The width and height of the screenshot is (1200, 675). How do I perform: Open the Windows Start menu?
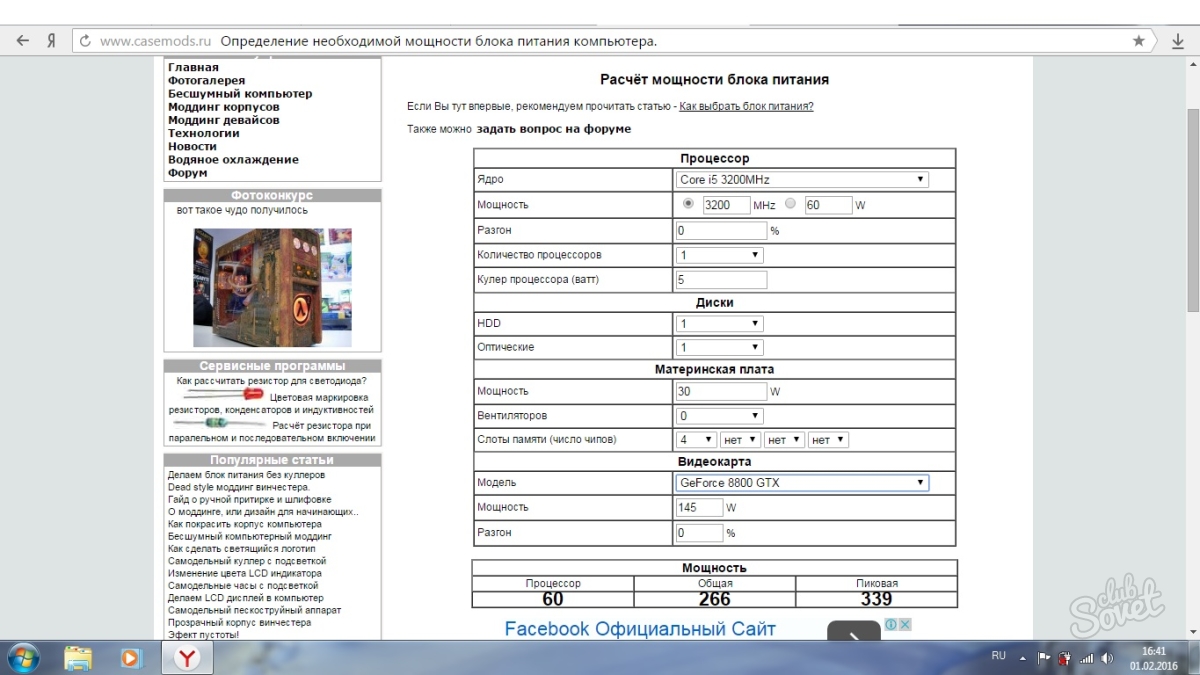22,658
